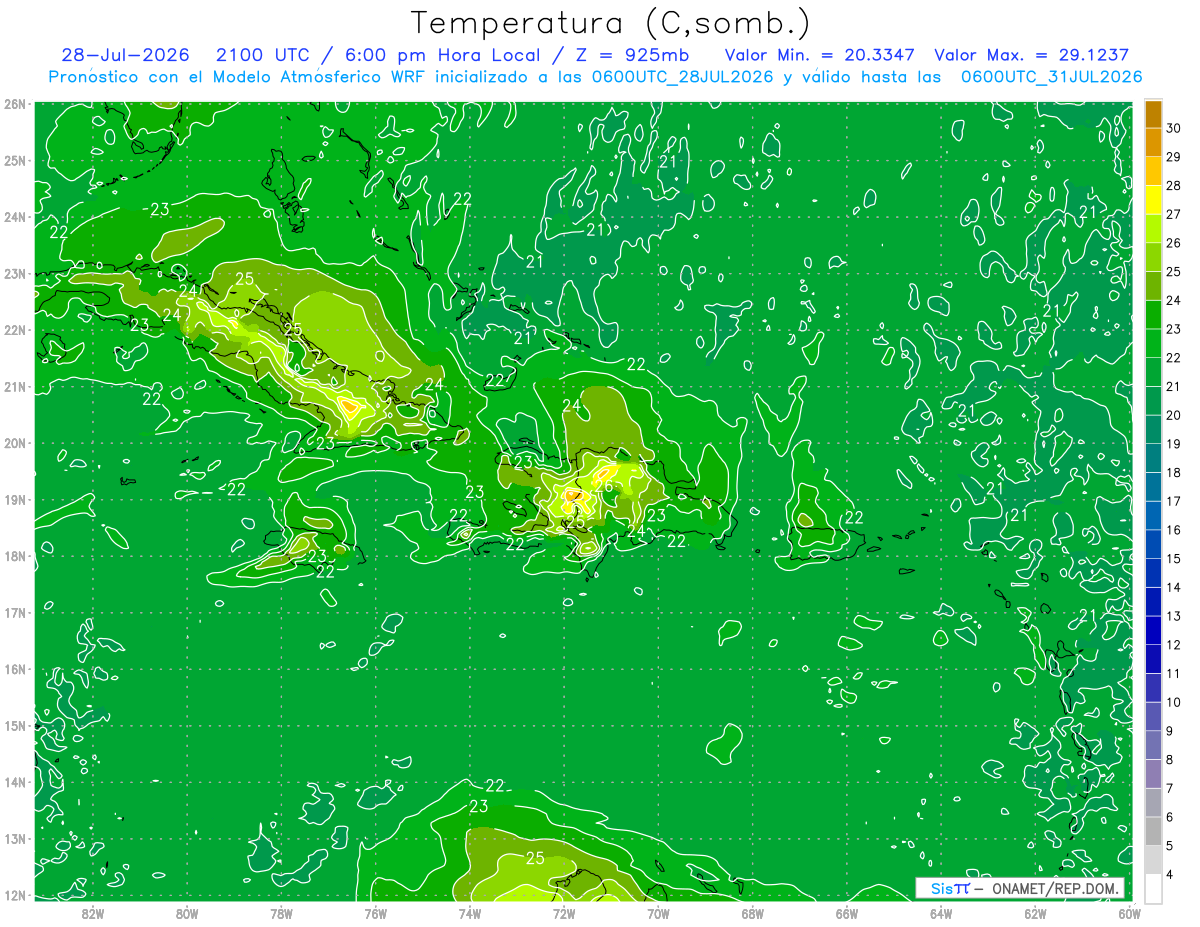Click '6:00 pm Hora Local' text

(x=444, y=55)
